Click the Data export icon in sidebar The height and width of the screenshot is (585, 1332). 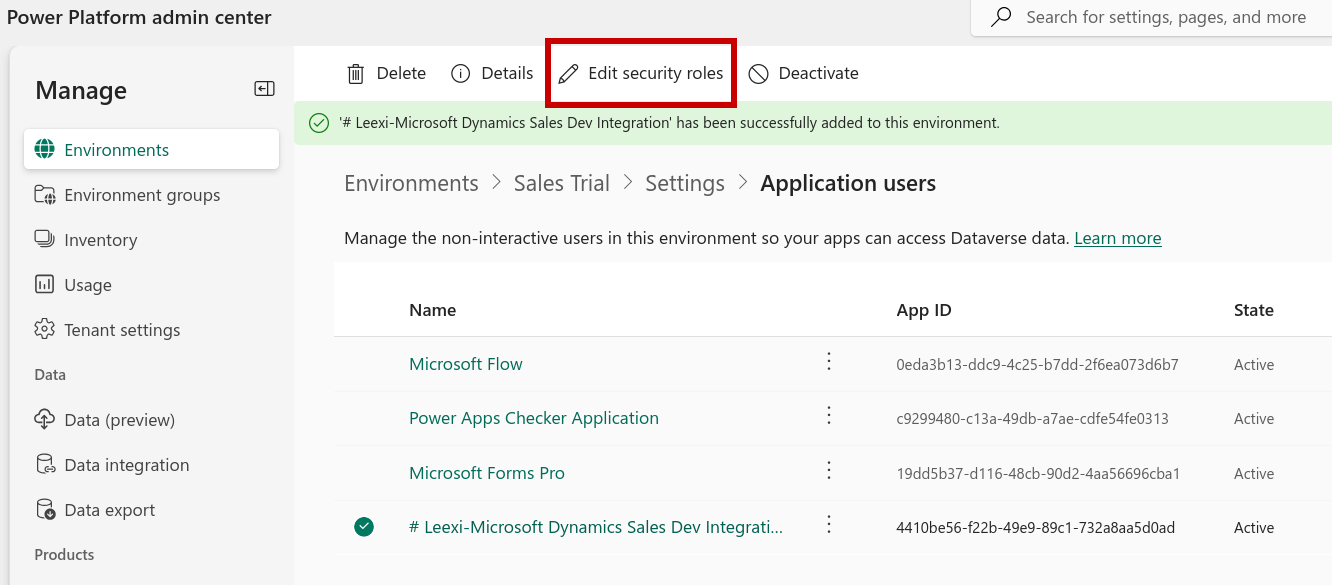45,510
